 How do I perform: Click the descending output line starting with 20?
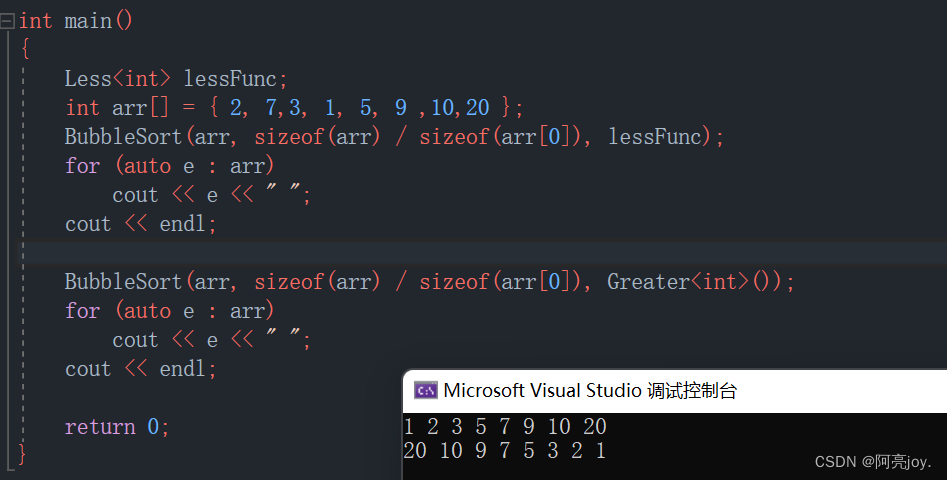tap(504, 451)
